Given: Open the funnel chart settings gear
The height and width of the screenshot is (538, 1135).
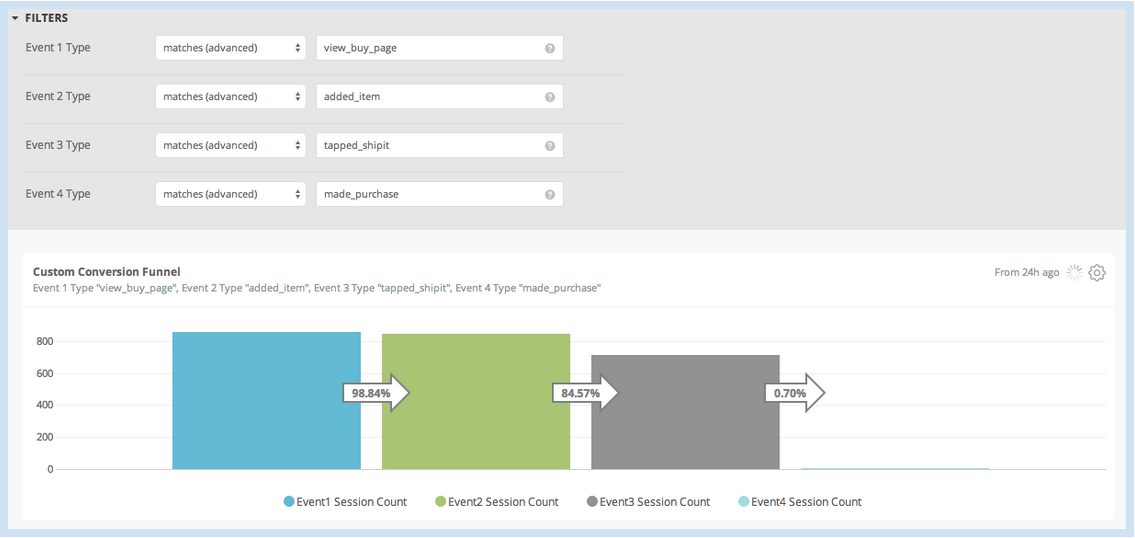Looking at the screenshot, I should (x=1097, y=273).
